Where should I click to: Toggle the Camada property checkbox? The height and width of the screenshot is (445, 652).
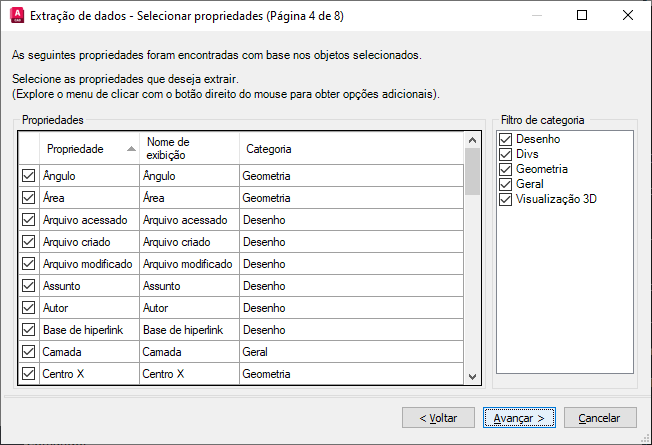point(29,352)
